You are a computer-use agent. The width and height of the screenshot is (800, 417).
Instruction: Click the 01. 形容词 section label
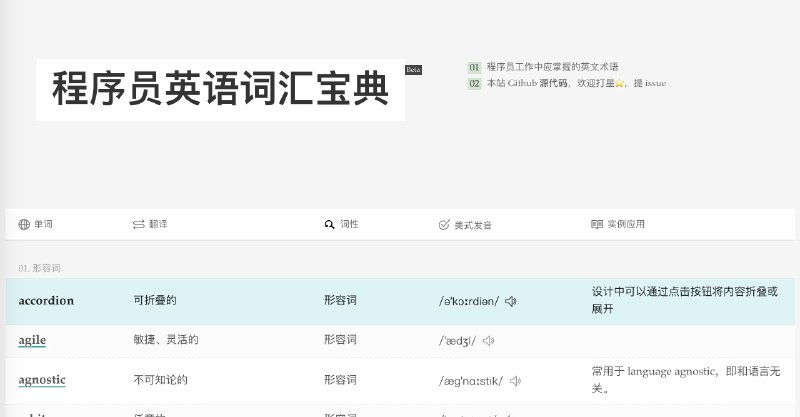click(39, 268)
